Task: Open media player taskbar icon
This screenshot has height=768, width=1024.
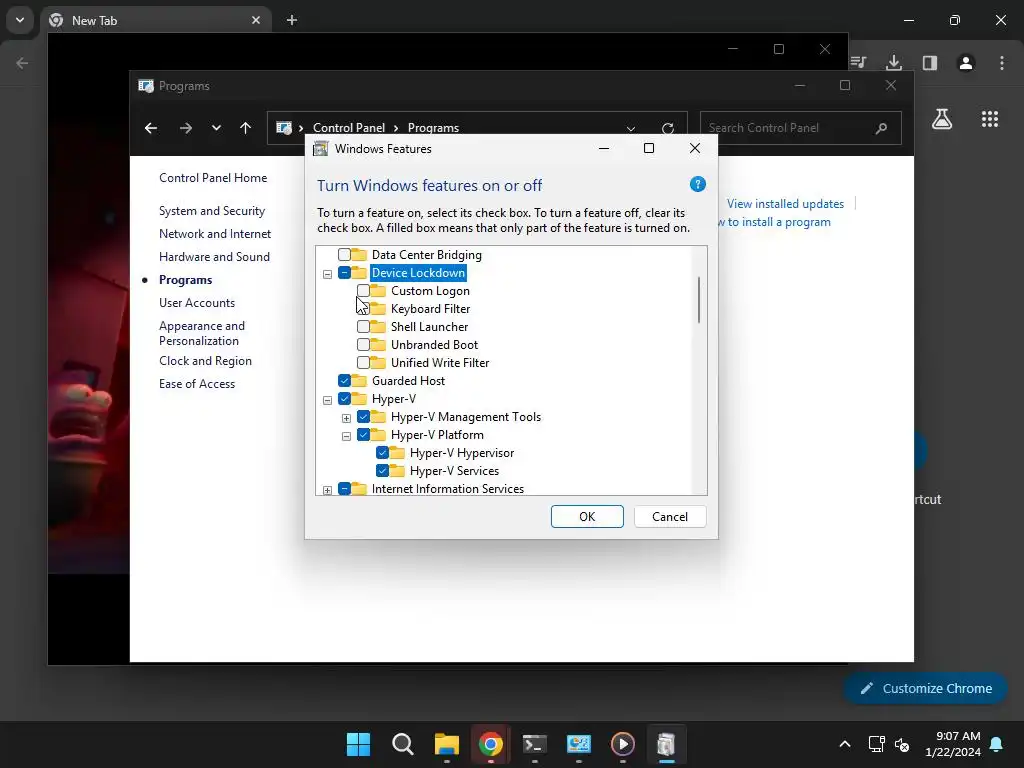Action: (622, 744)
